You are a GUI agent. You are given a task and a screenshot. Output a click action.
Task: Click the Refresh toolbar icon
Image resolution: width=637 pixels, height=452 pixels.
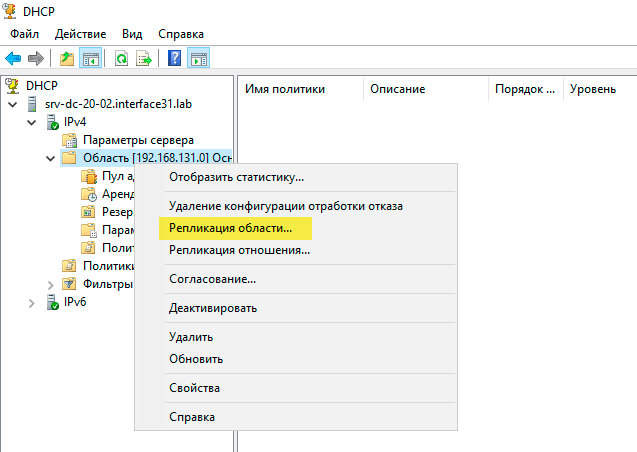point(121,58)
